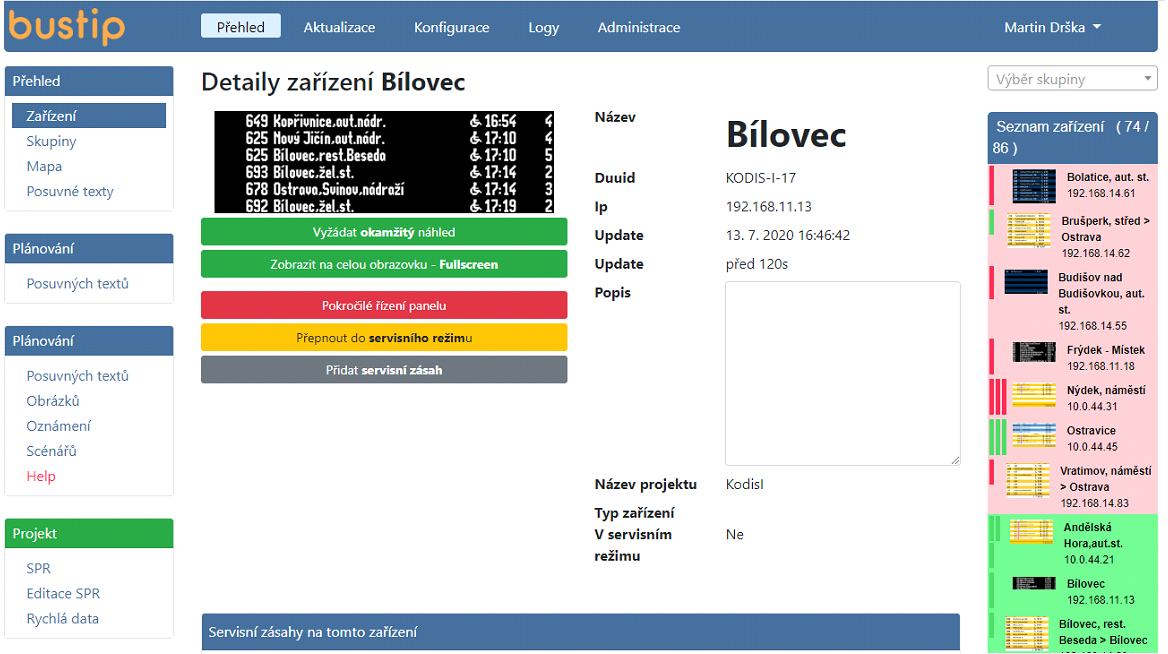
Task: Open Mapa in the sidebar
Action: [44, 166]
